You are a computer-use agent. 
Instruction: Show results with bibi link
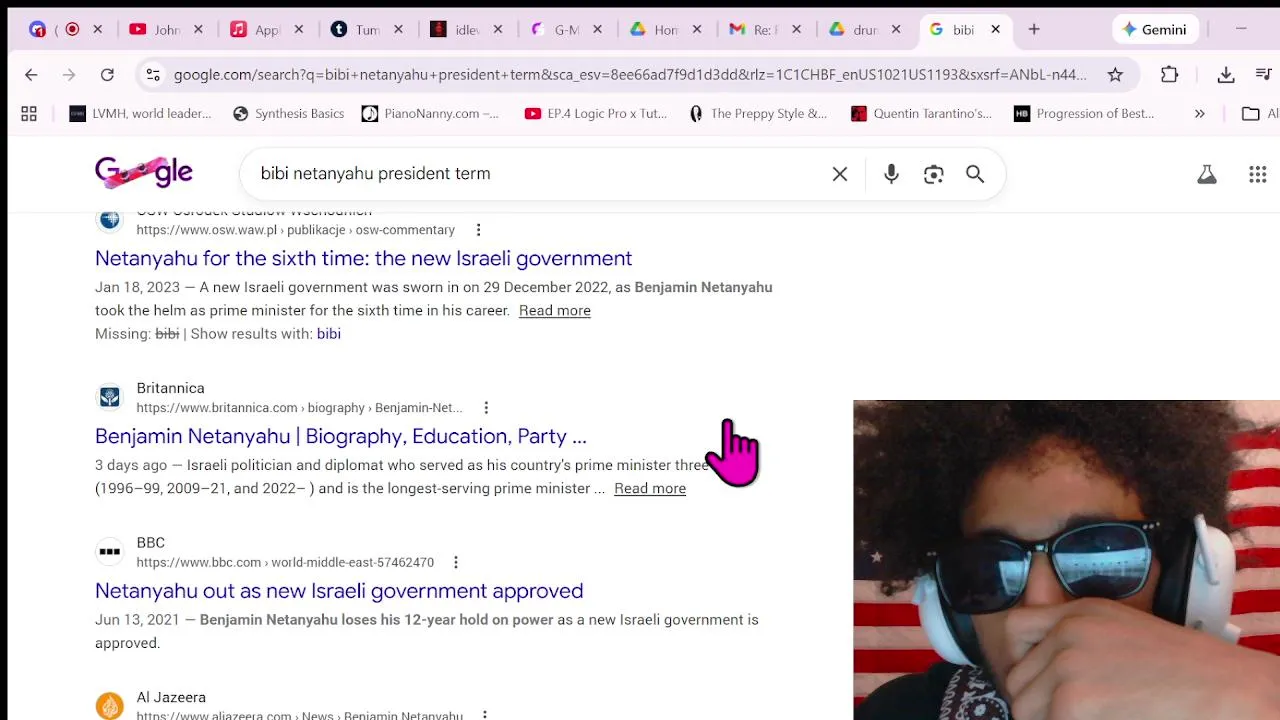click(329, 334)
